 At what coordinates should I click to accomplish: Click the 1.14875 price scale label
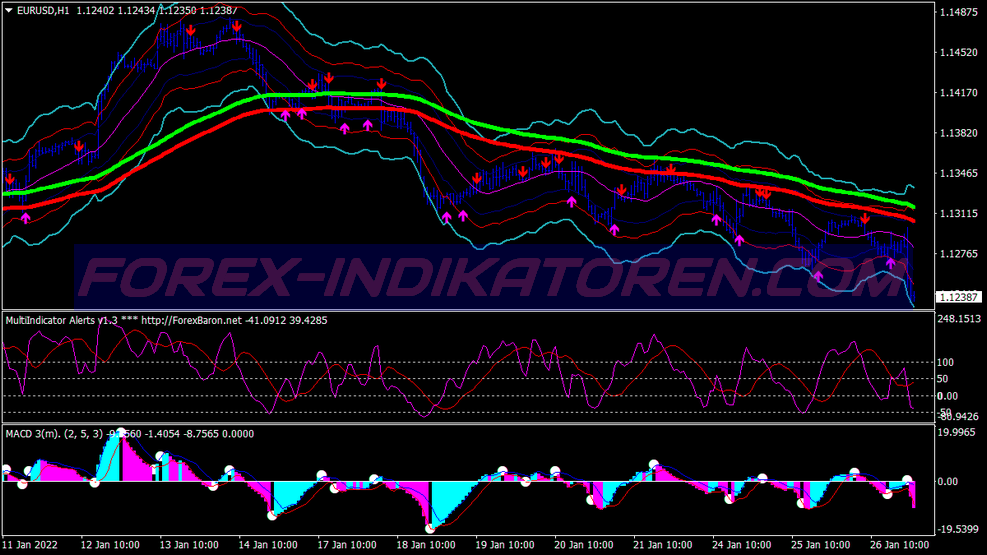point(958,12)
